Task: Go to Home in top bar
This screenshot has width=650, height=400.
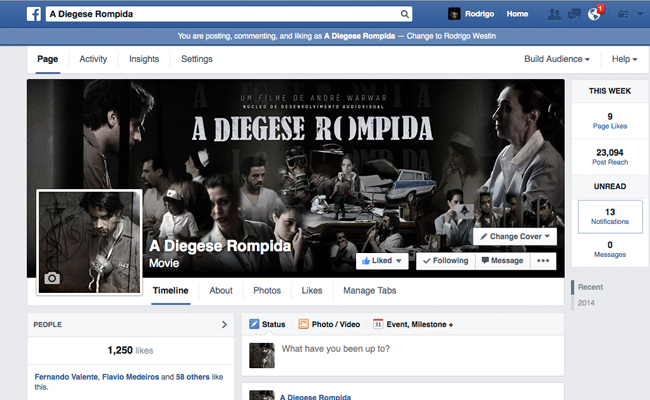Action: tap(517, 14)
